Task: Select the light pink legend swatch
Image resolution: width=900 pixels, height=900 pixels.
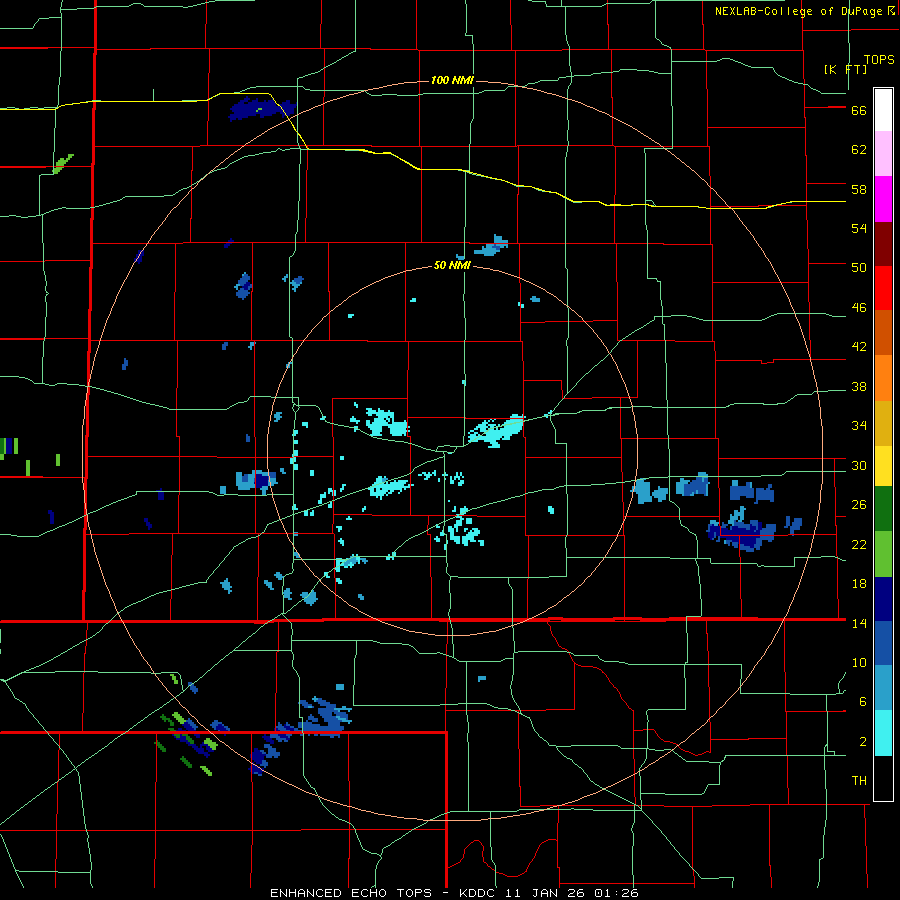Action: [883, 154]
